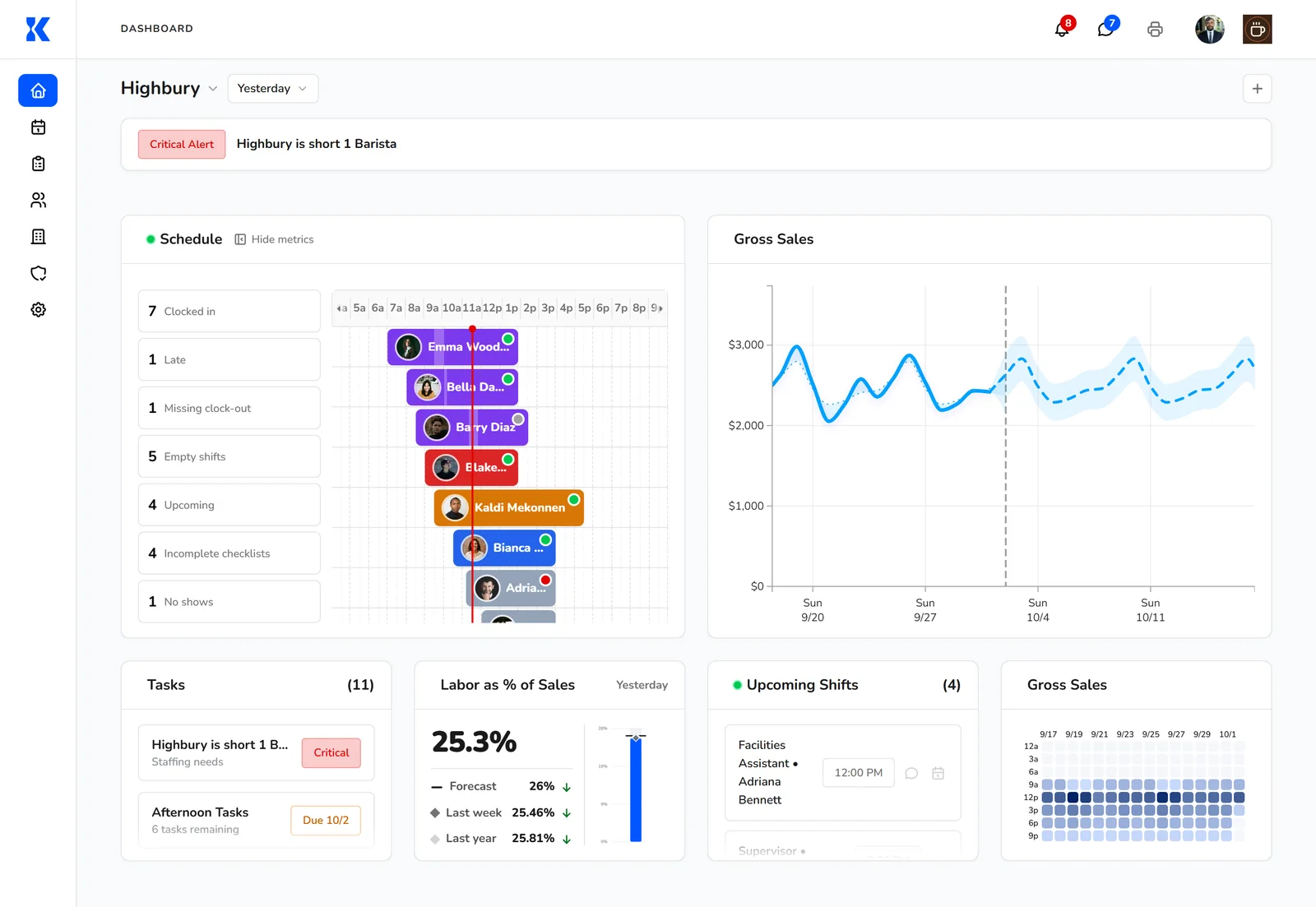Click the 12p row in sales heatmap

[1135, 798]
